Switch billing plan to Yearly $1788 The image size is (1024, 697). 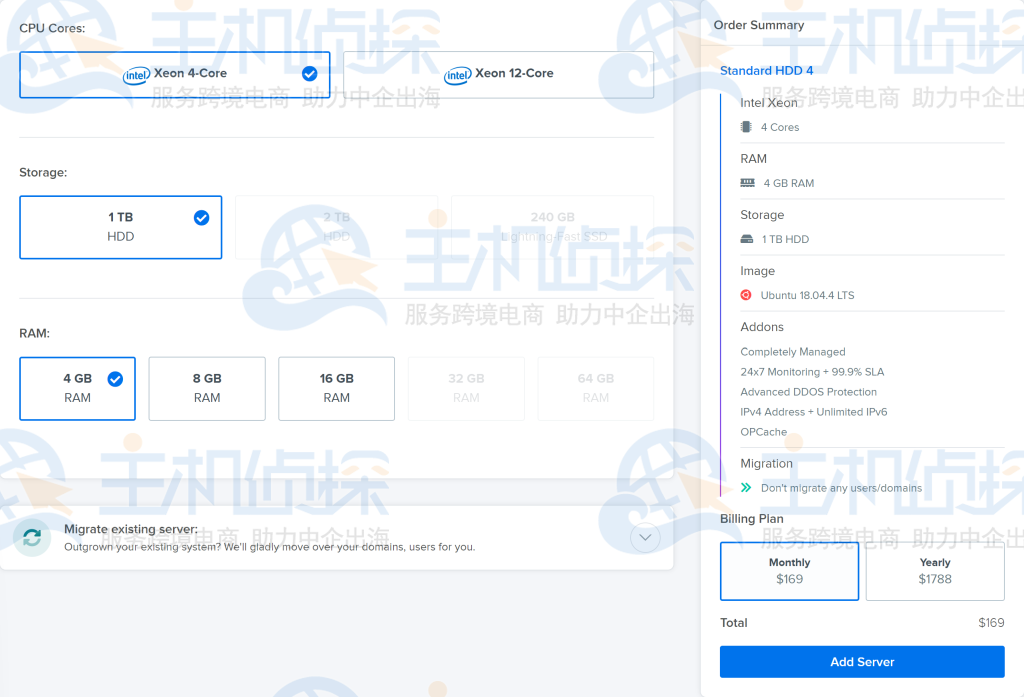click(x=935, y=570)
